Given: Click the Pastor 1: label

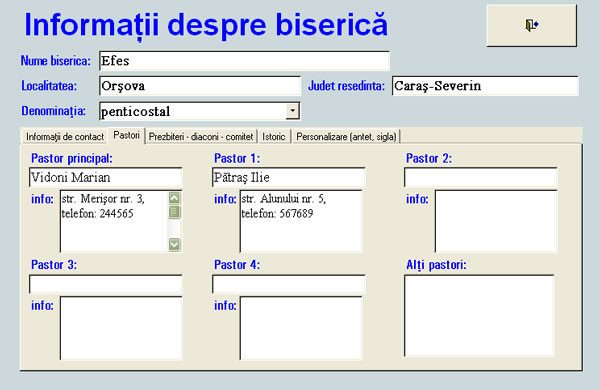Looking at the screenshot, I should (x=237, y=158).
